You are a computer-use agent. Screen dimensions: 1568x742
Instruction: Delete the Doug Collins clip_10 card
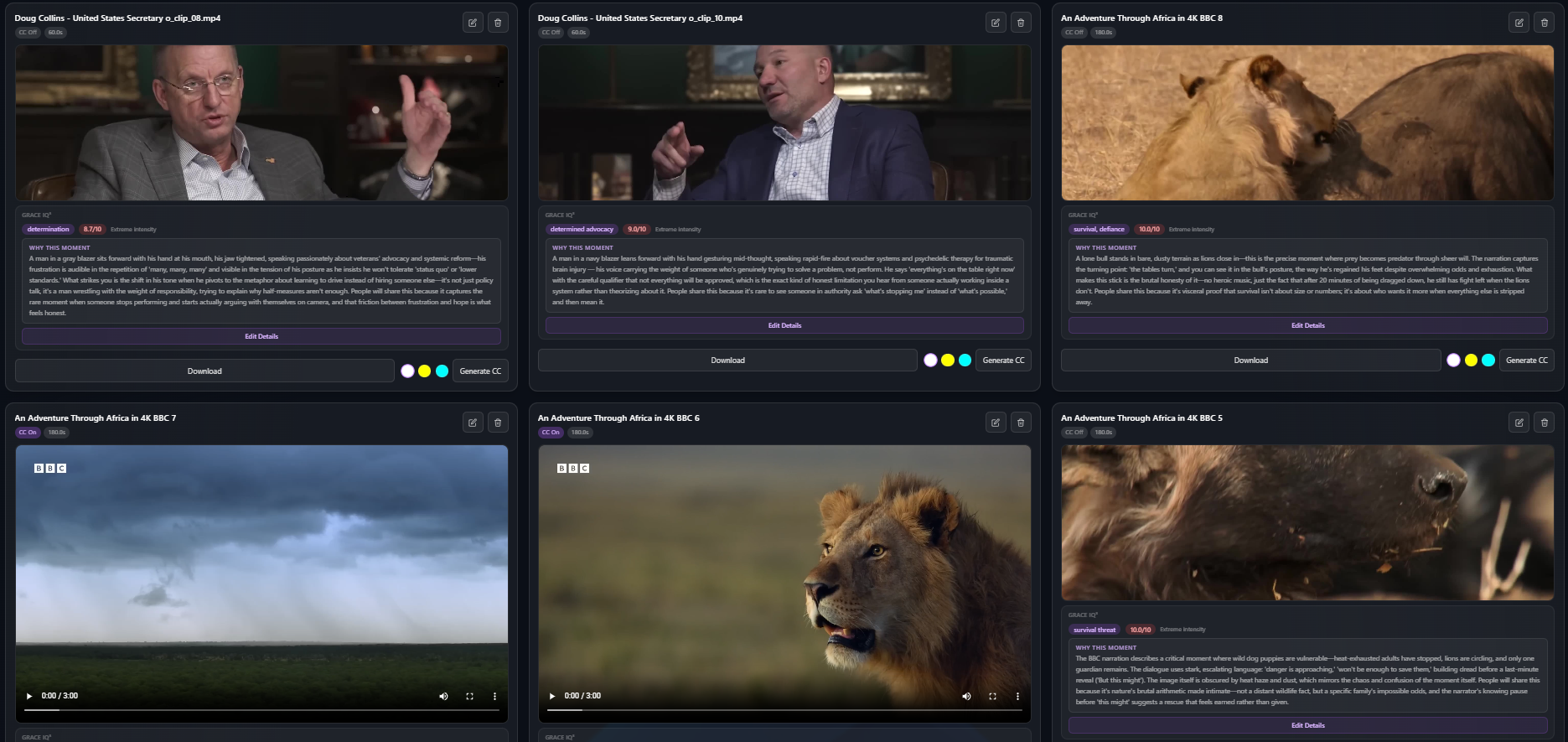[x=1021, y=23]
